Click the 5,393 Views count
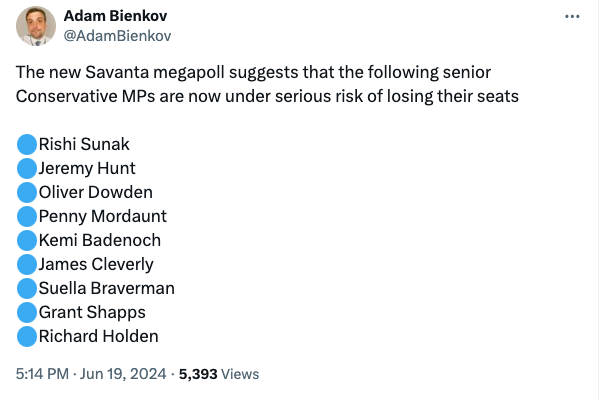599x400 pixels. 219,374
